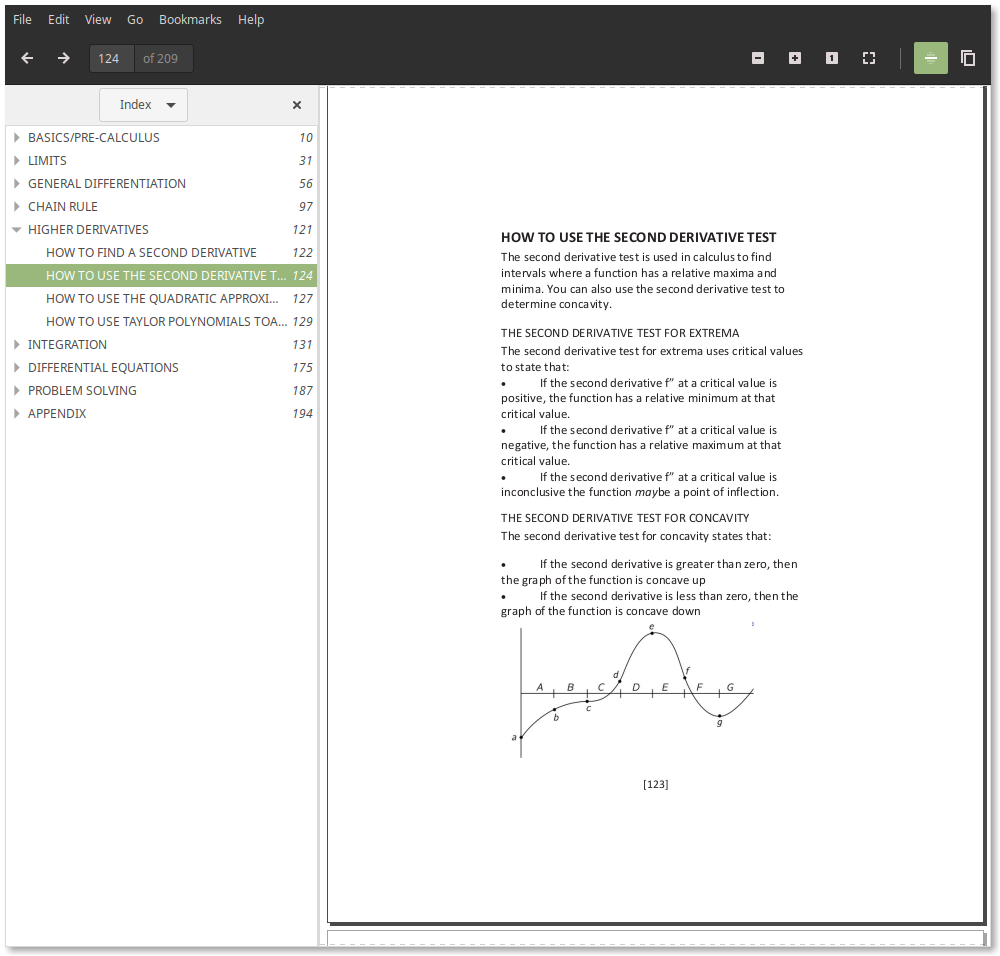
Task: Expand the INTEGRATION chapter
Action: click(x=17, y=345)
